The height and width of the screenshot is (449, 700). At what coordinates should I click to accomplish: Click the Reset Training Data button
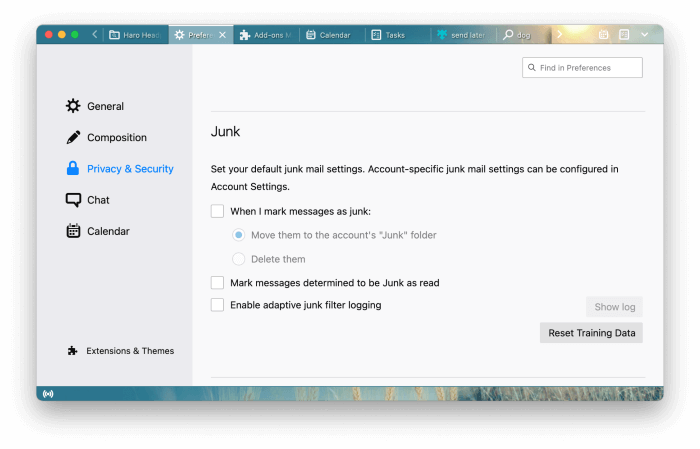(x=592, y=333)
